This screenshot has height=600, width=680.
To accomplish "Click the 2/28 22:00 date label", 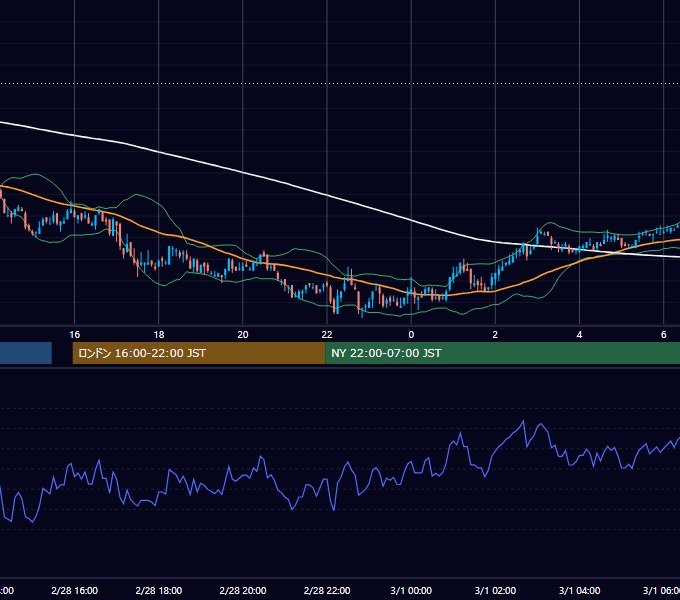I will pyautogui.click(x=327, y=590).
